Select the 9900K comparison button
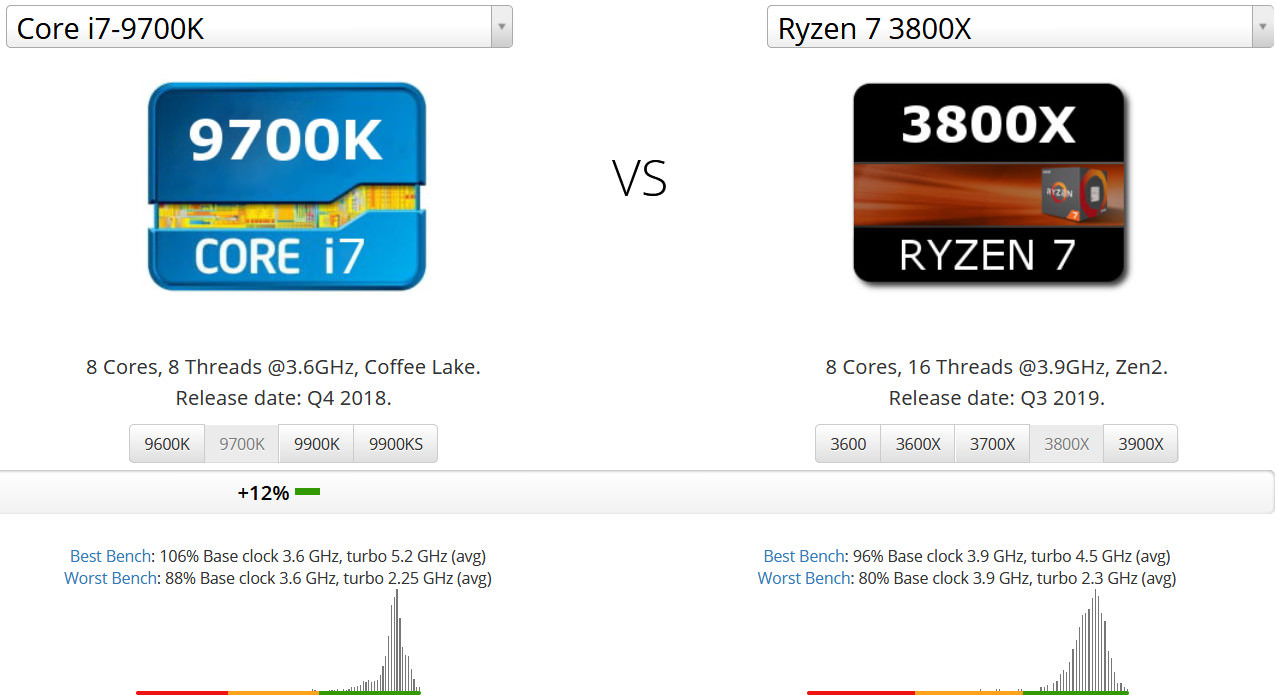 click(315, 443)
